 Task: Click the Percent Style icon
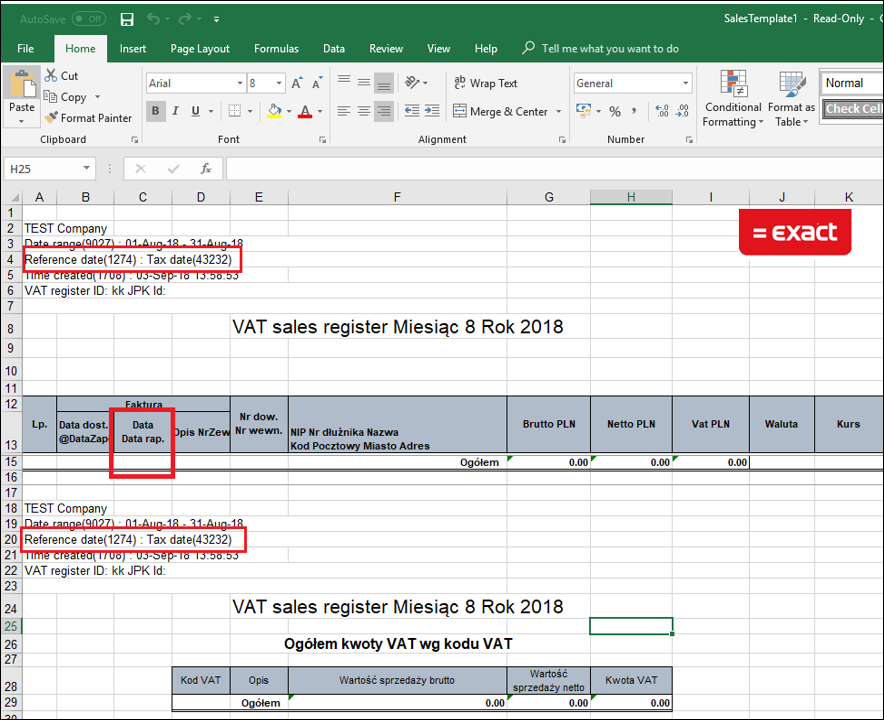pyautogui.click(x=615, y=112)
